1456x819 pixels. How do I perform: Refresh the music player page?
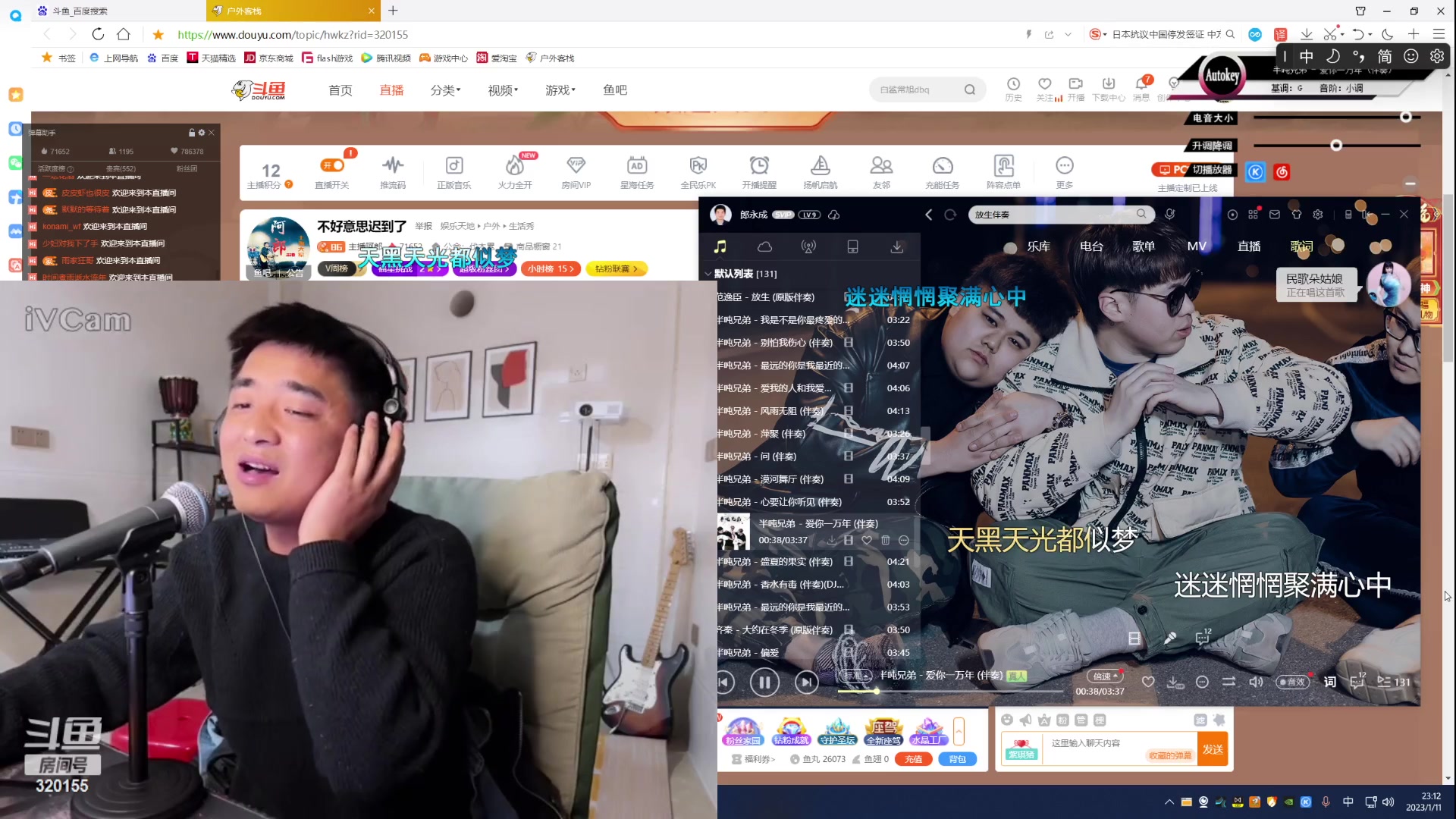(950, 215)
